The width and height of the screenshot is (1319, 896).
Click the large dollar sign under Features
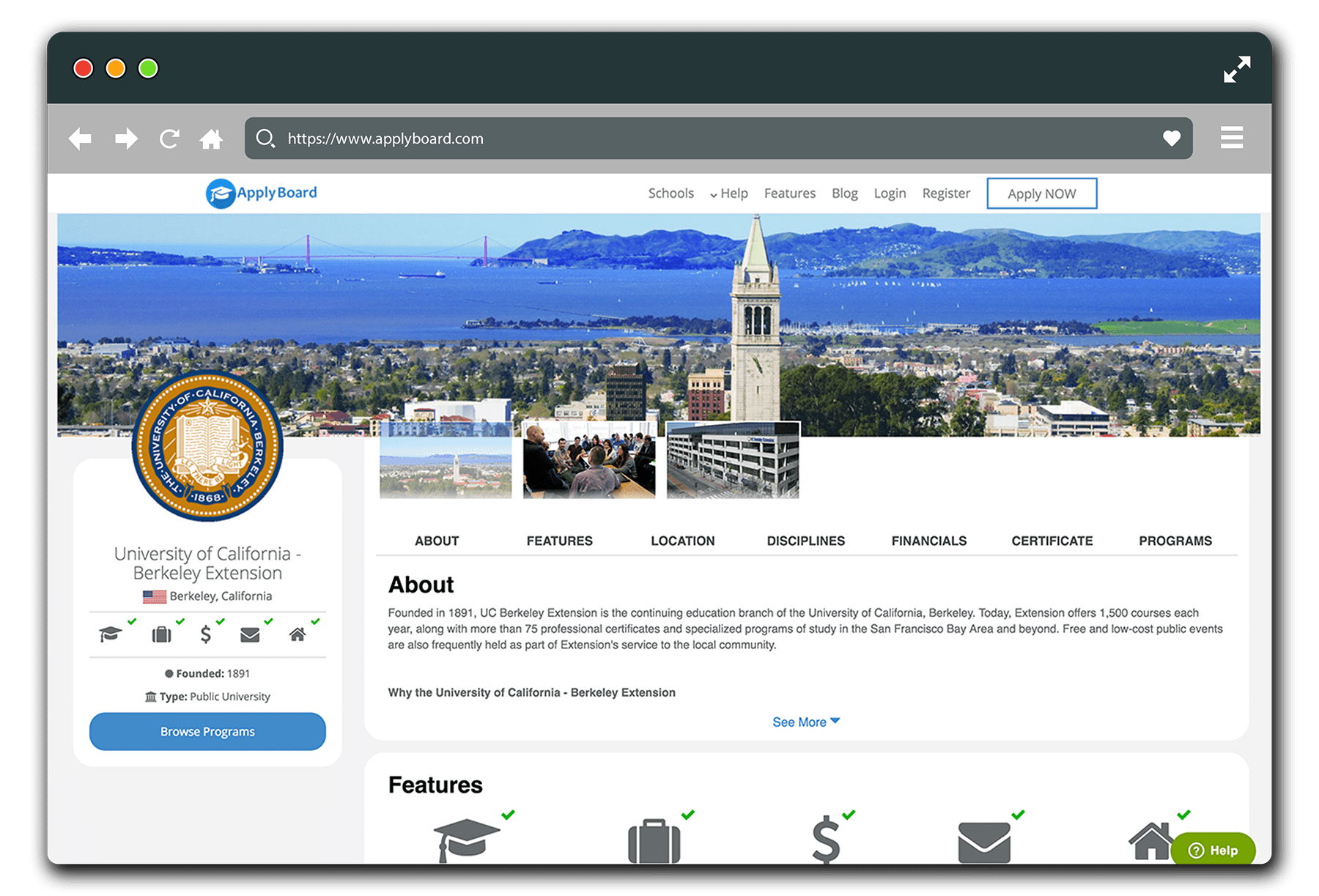pyautogui.click(x=827, y=840)
